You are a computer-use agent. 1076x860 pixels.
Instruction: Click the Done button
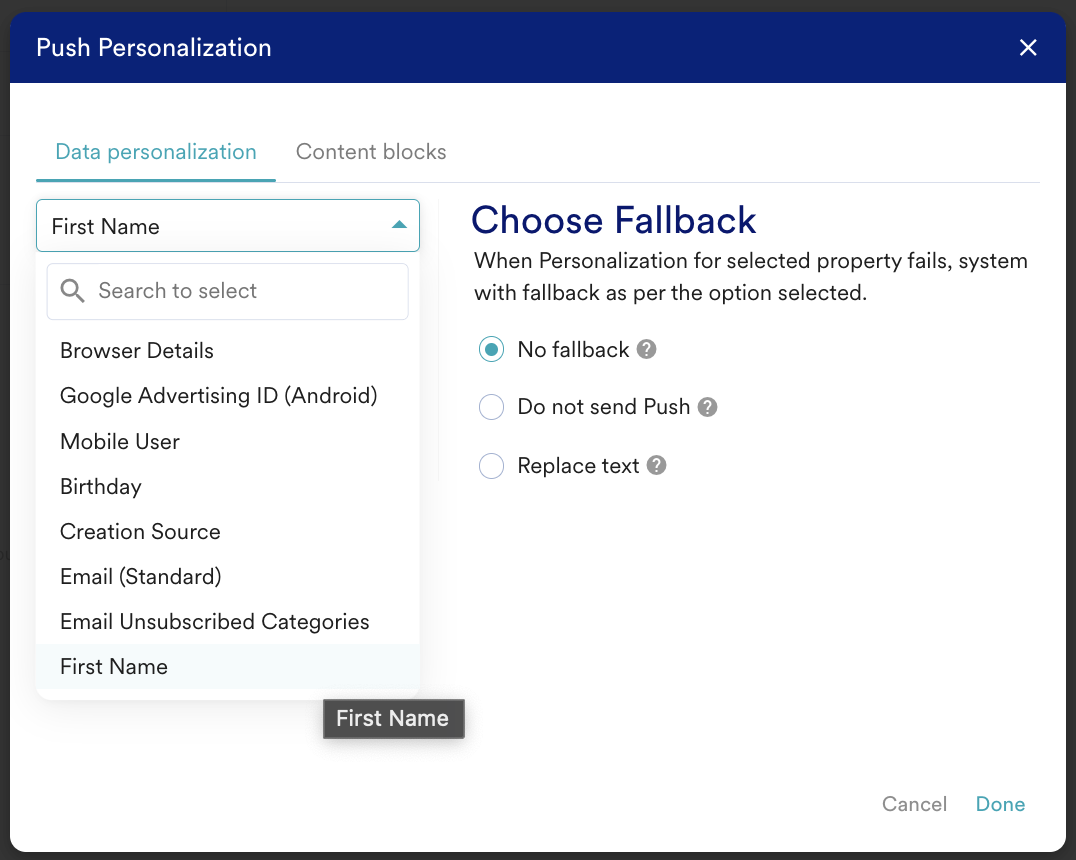pyautogui.click(x=1000, y=804)
